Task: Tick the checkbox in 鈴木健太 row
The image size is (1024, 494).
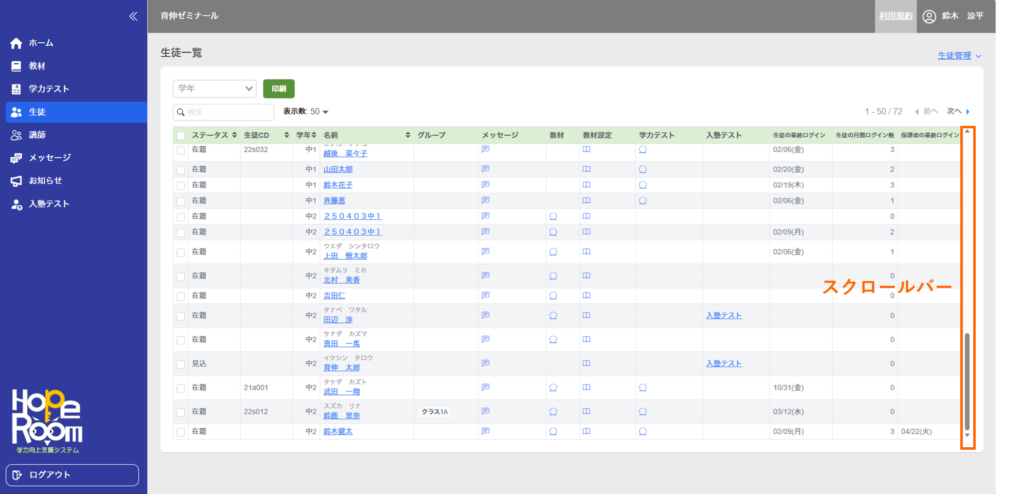Action: point(180,432)
